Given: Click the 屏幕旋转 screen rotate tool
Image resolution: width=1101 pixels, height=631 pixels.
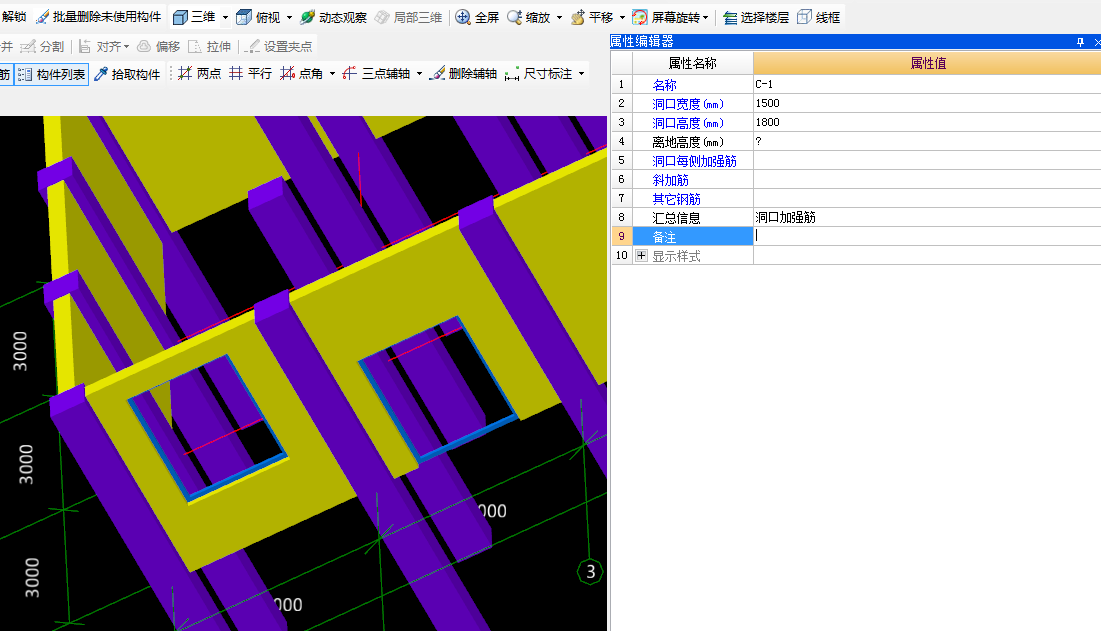Looking at the screenshot, I should pyautogui.click(x=666, y=17).
